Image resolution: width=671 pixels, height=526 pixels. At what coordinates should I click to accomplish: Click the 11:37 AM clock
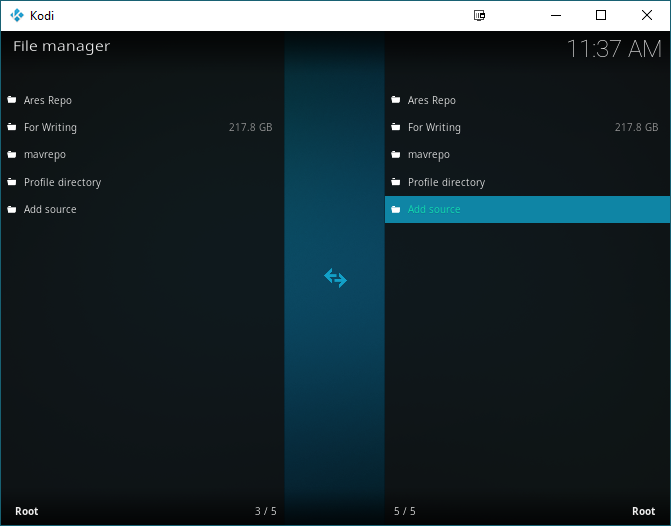click(x=614, y=49)
